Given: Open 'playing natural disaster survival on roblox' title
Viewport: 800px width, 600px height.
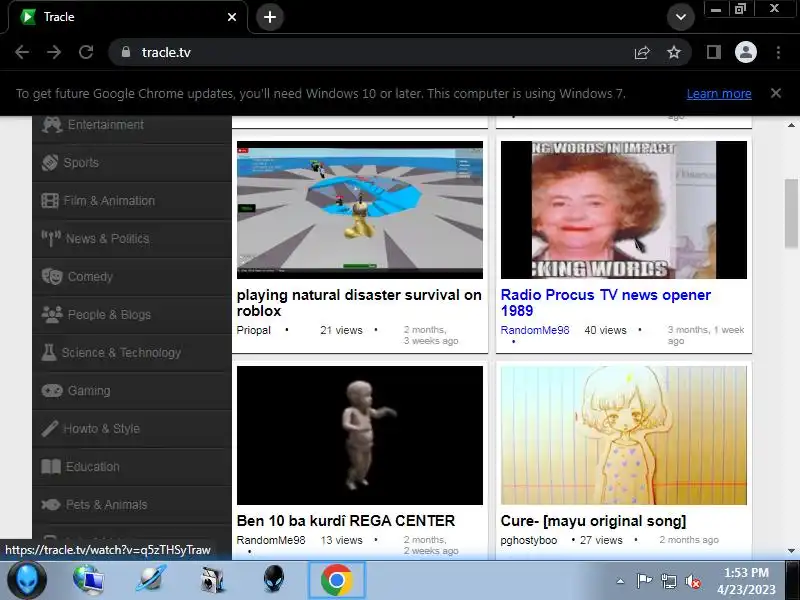Looking at the screenshot, I should 359,303.
